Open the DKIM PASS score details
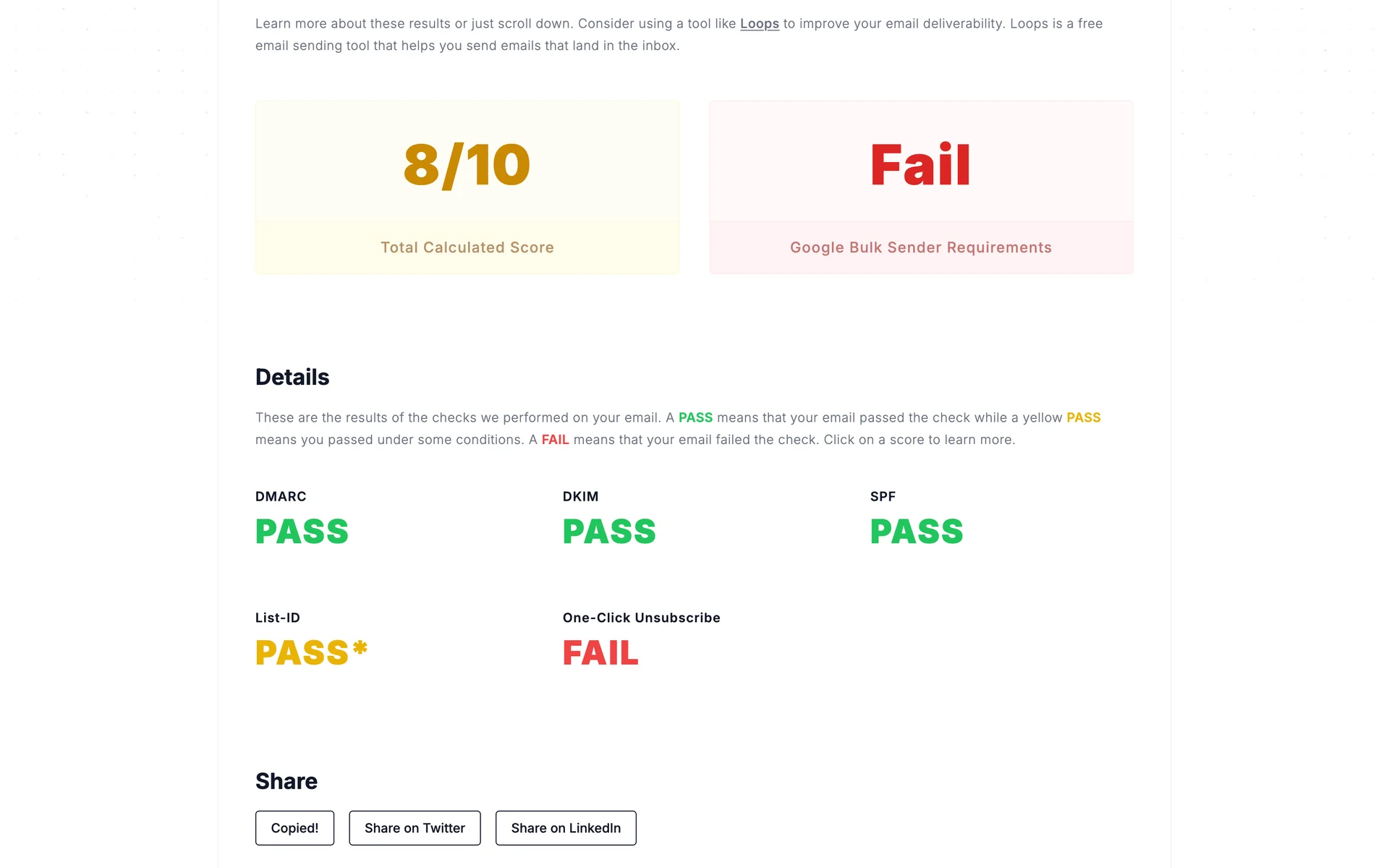Screen dimensions: 1389x868 pyautogui.click(x=609, y=532)
